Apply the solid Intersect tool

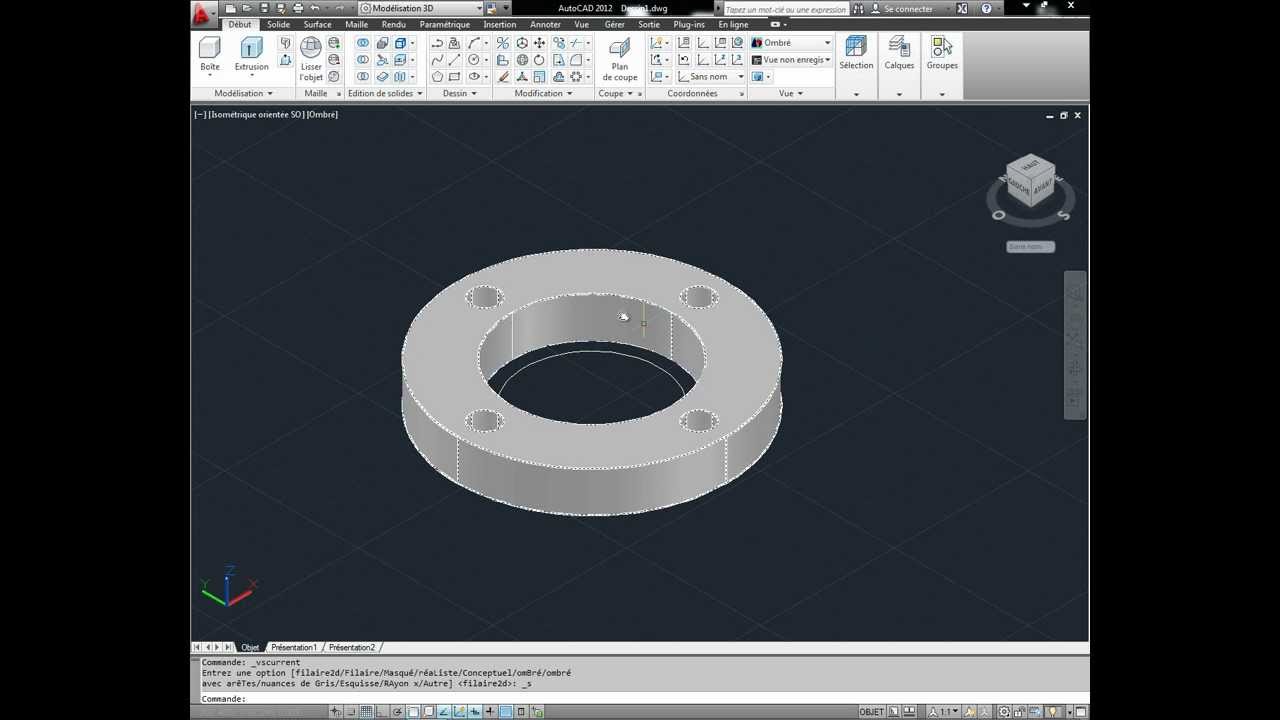363,77
